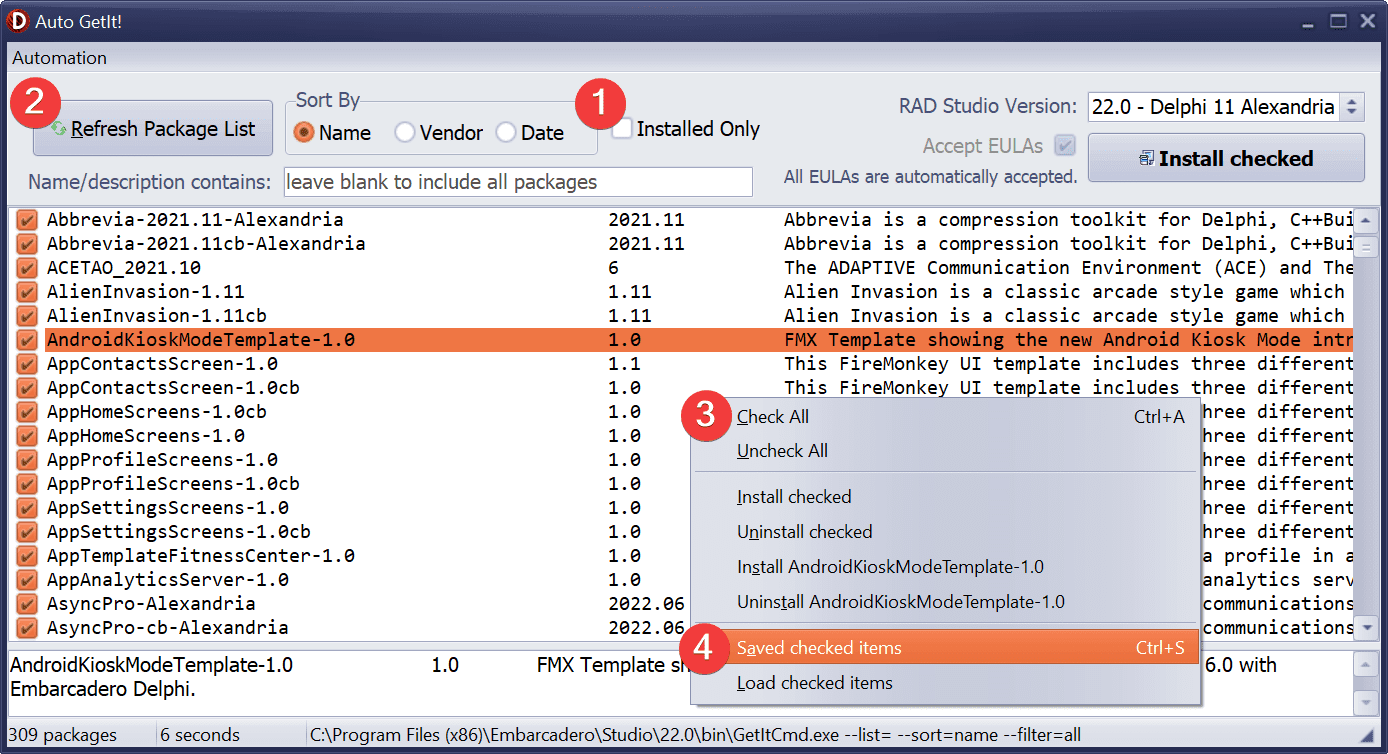Click scroll up arrow of package list
This screenshot has height=754, width=1388.
click(1367, 222)
